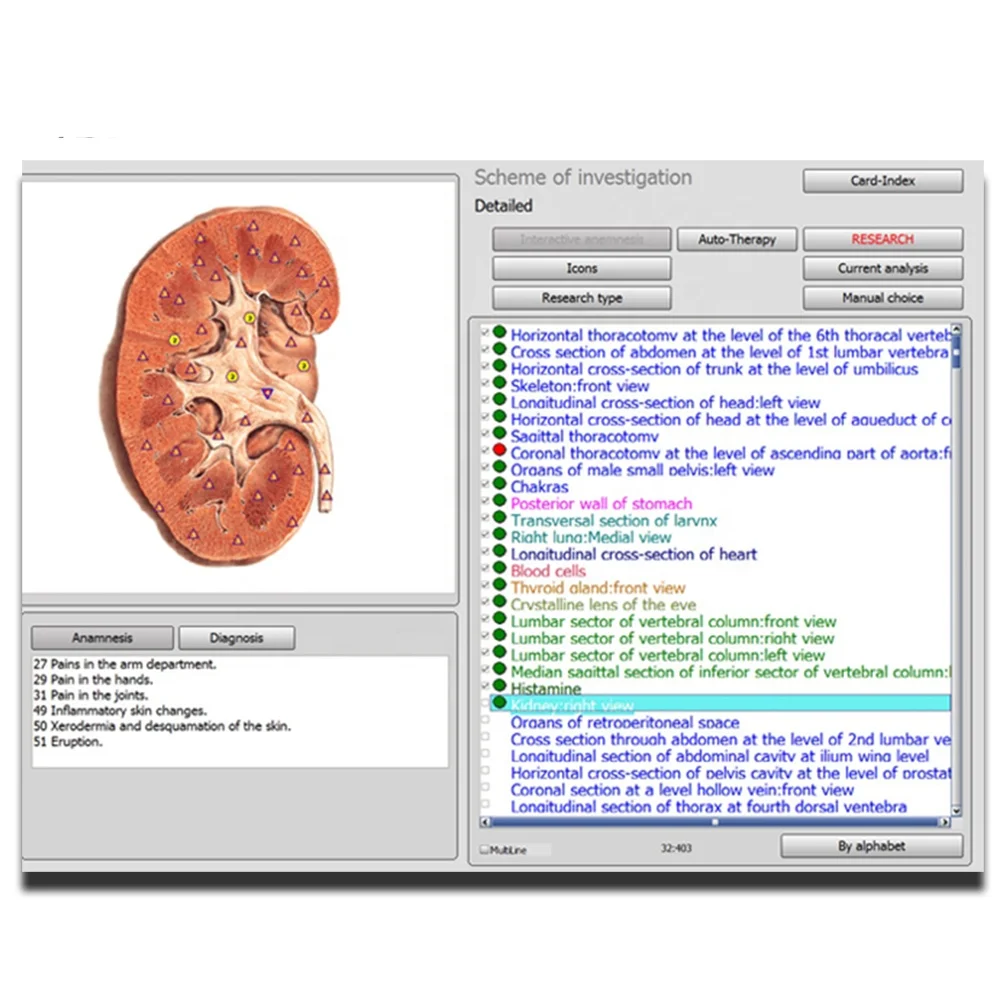Click '27 Pains in the arm department.' entry
This screenshot has height=1000, width=1000.
125,664
